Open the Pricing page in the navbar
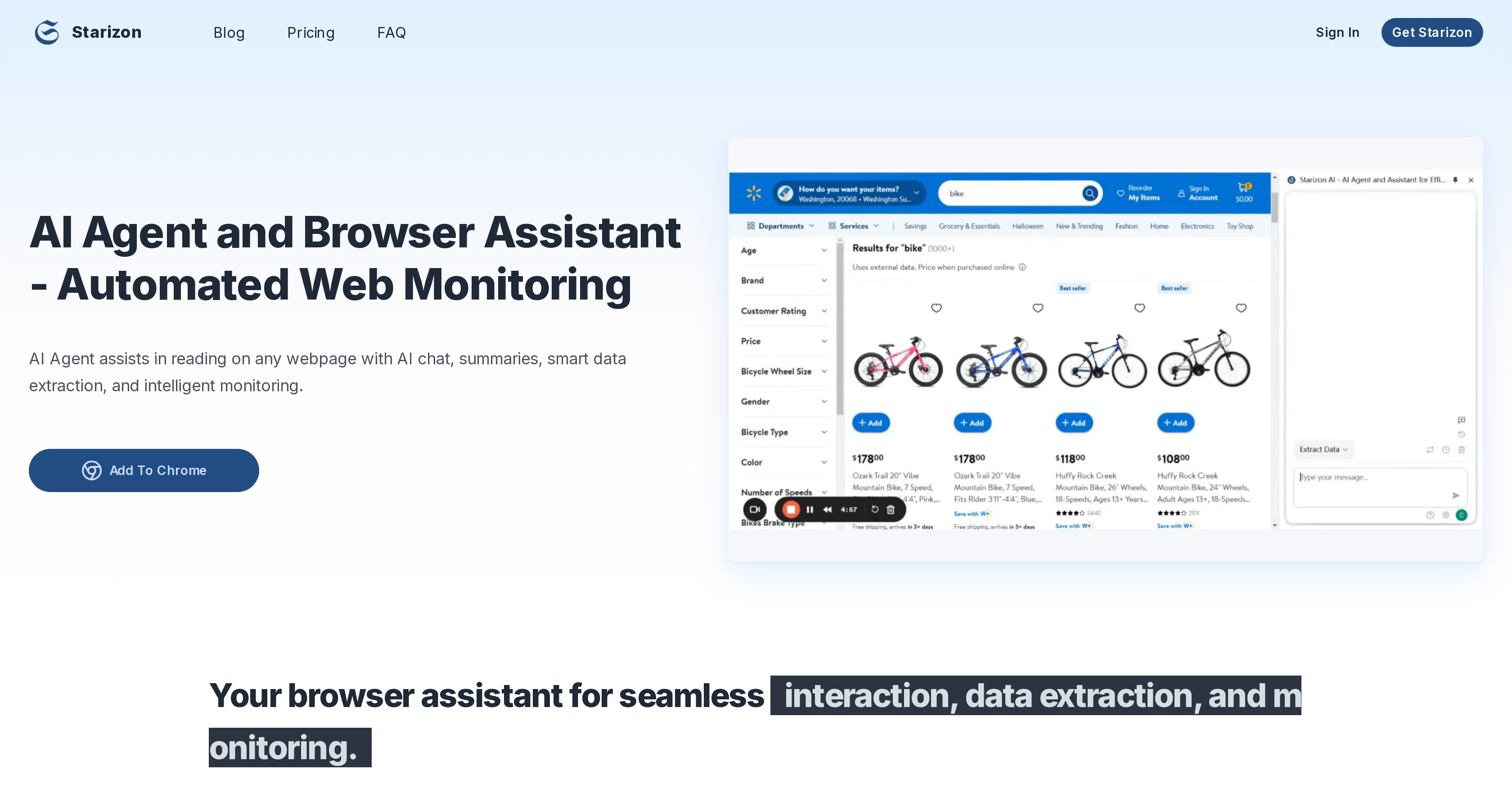 click(x=310, y=32)
